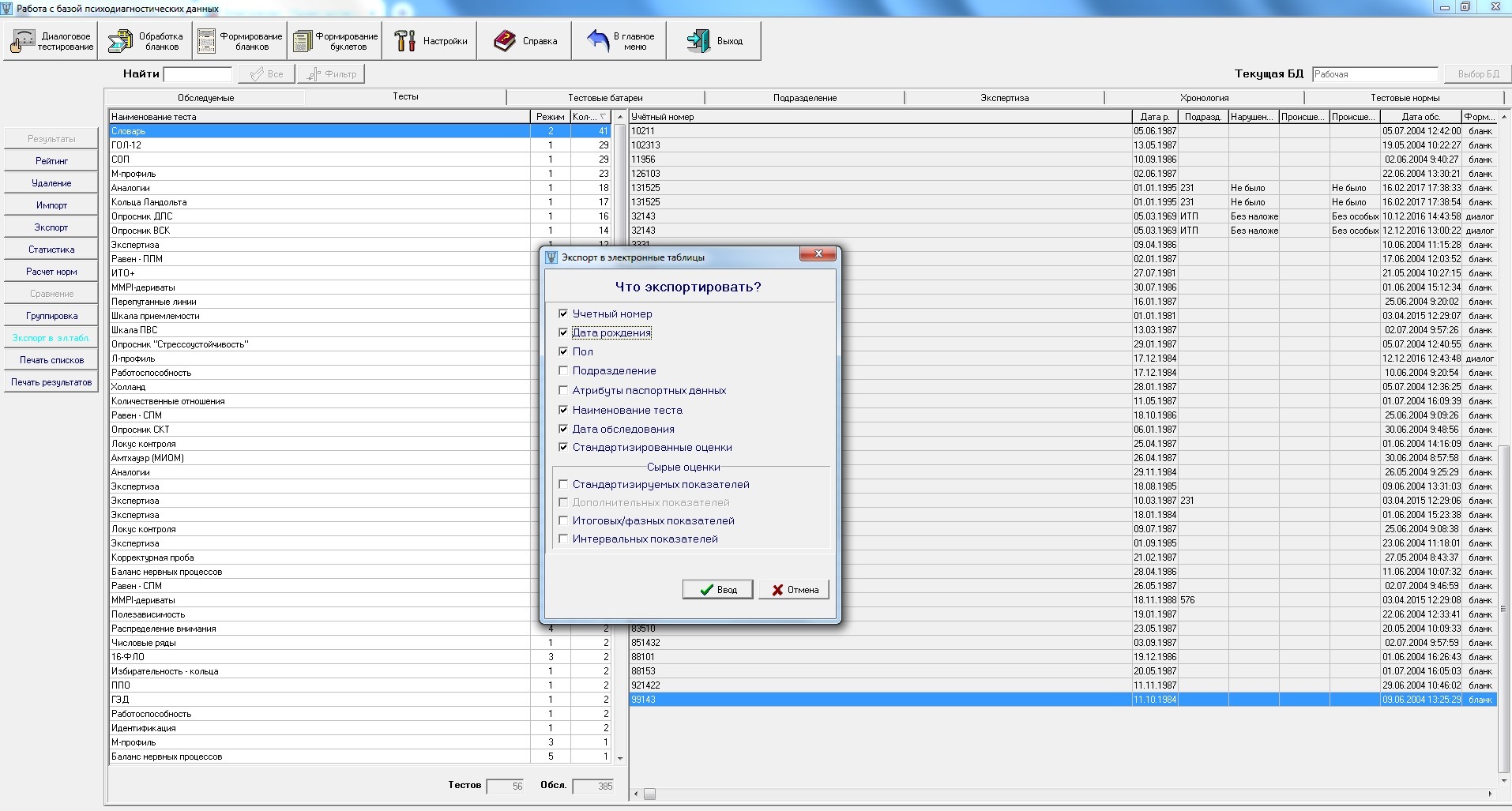Open the Формирование буклетов icon
The height and width of the screenshot is (811, 1512).
point(303,41)
